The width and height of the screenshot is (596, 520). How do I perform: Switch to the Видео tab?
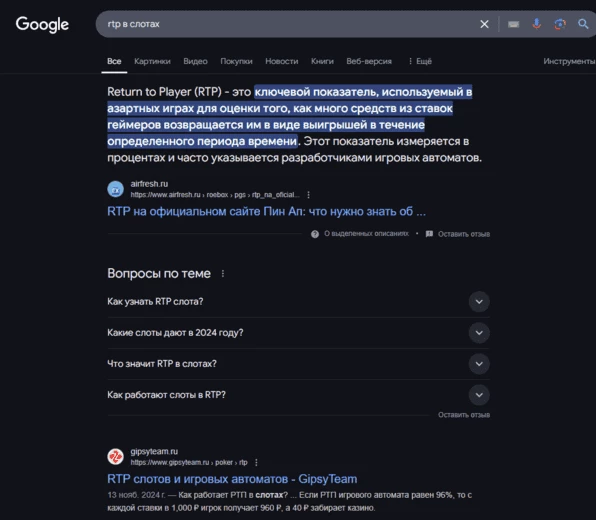point(195,61)
